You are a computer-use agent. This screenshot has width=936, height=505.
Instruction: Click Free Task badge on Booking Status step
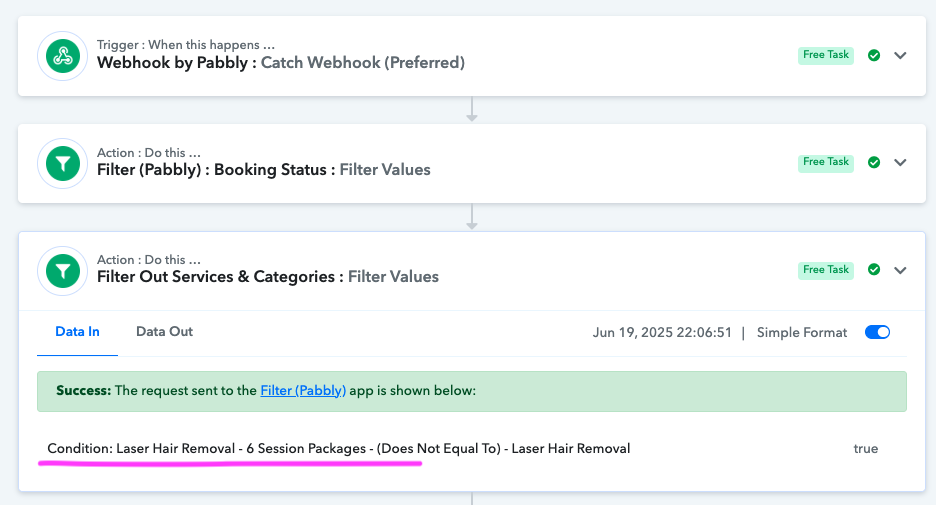pyautogui.click(x=826, y=162)
